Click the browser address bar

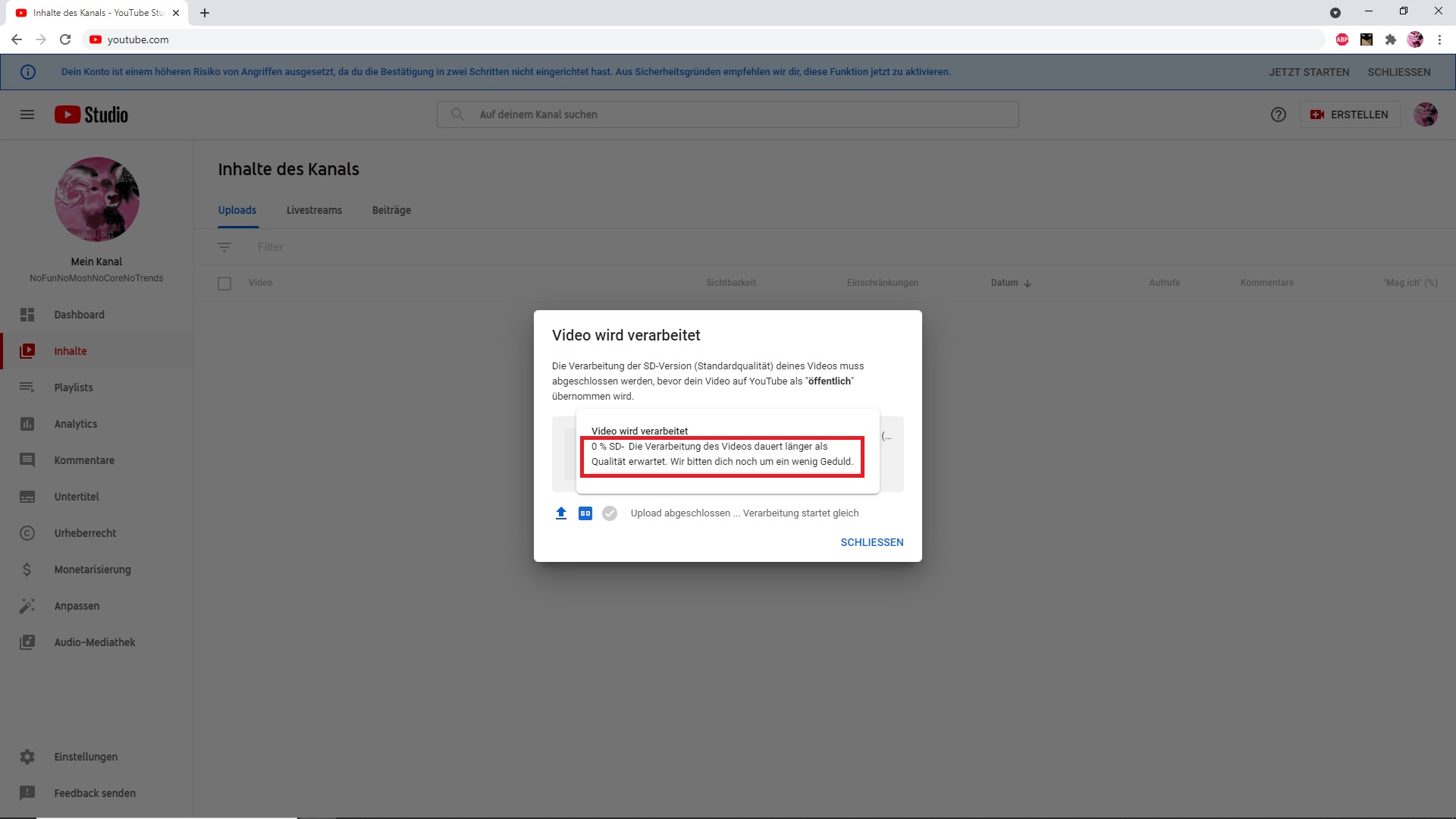click(x=705, y=39)
